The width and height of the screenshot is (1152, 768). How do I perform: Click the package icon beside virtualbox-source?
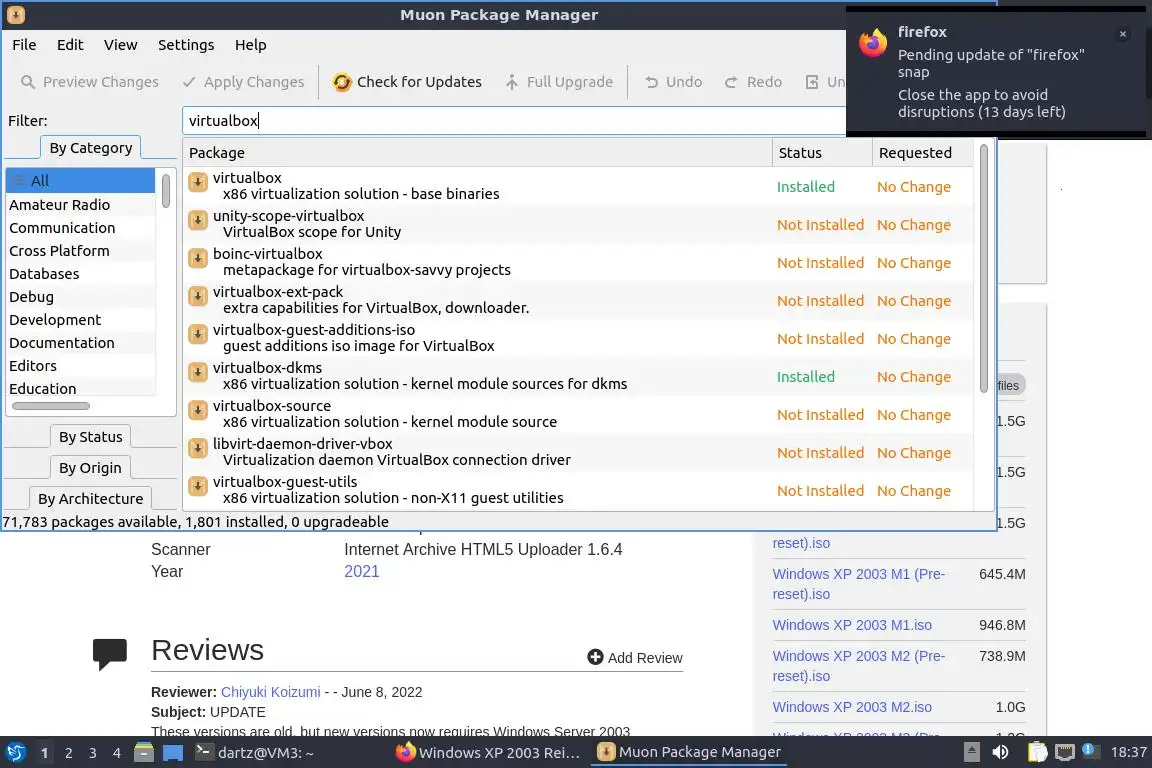tap(198, 410)
